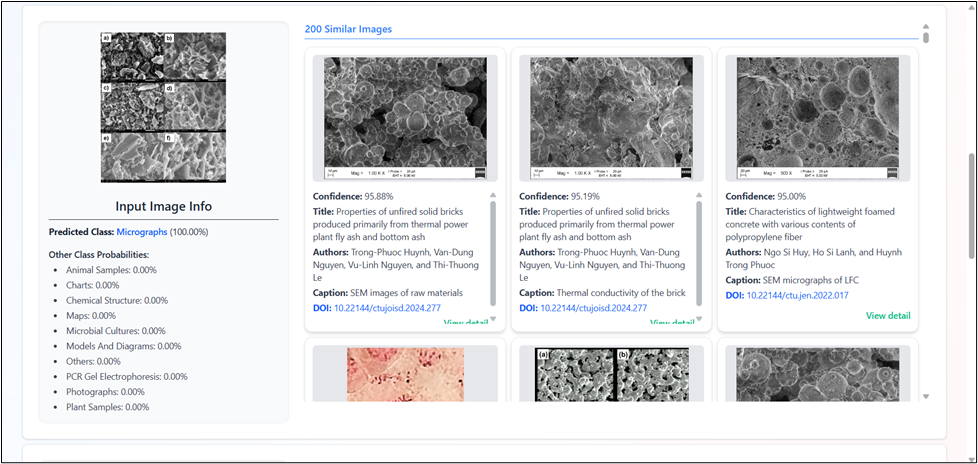Click the input image thumbnail with panels a-f
978x464 pixels.
pyautogui.click(x=163, y=107)
